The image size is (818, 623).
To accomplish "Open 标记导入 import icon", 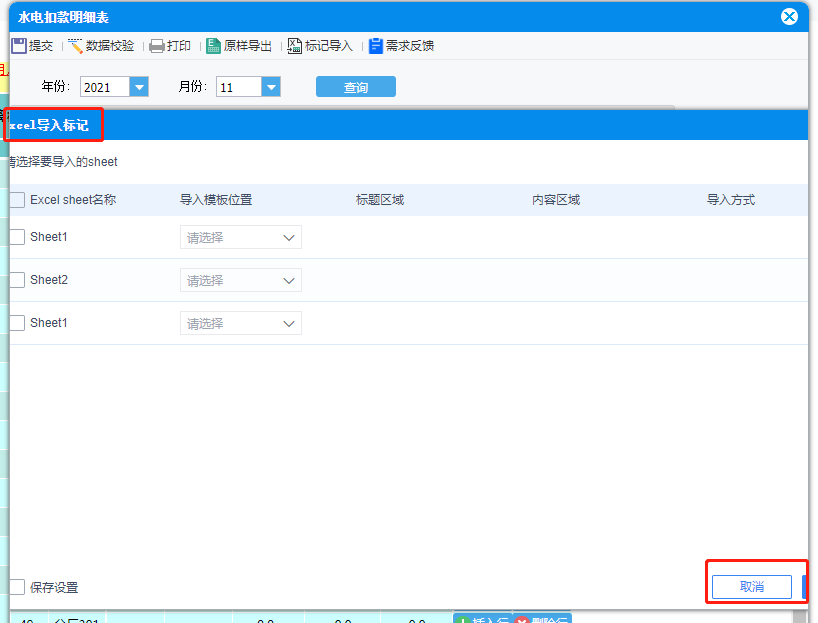I will (x=295, y=46).
